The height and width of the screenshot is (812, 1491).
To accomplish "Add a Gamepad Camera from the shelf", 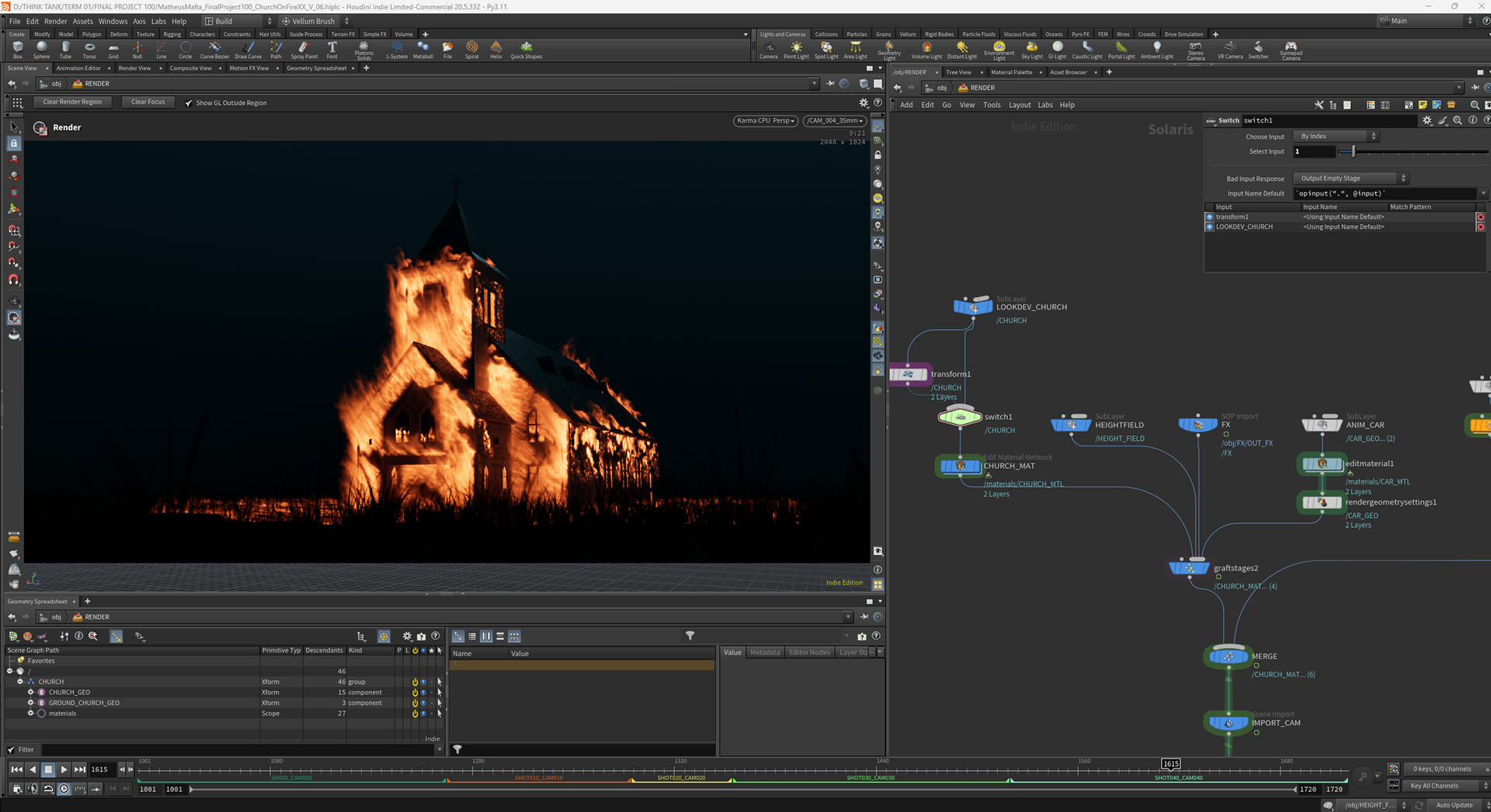I will click(1291, 50).
